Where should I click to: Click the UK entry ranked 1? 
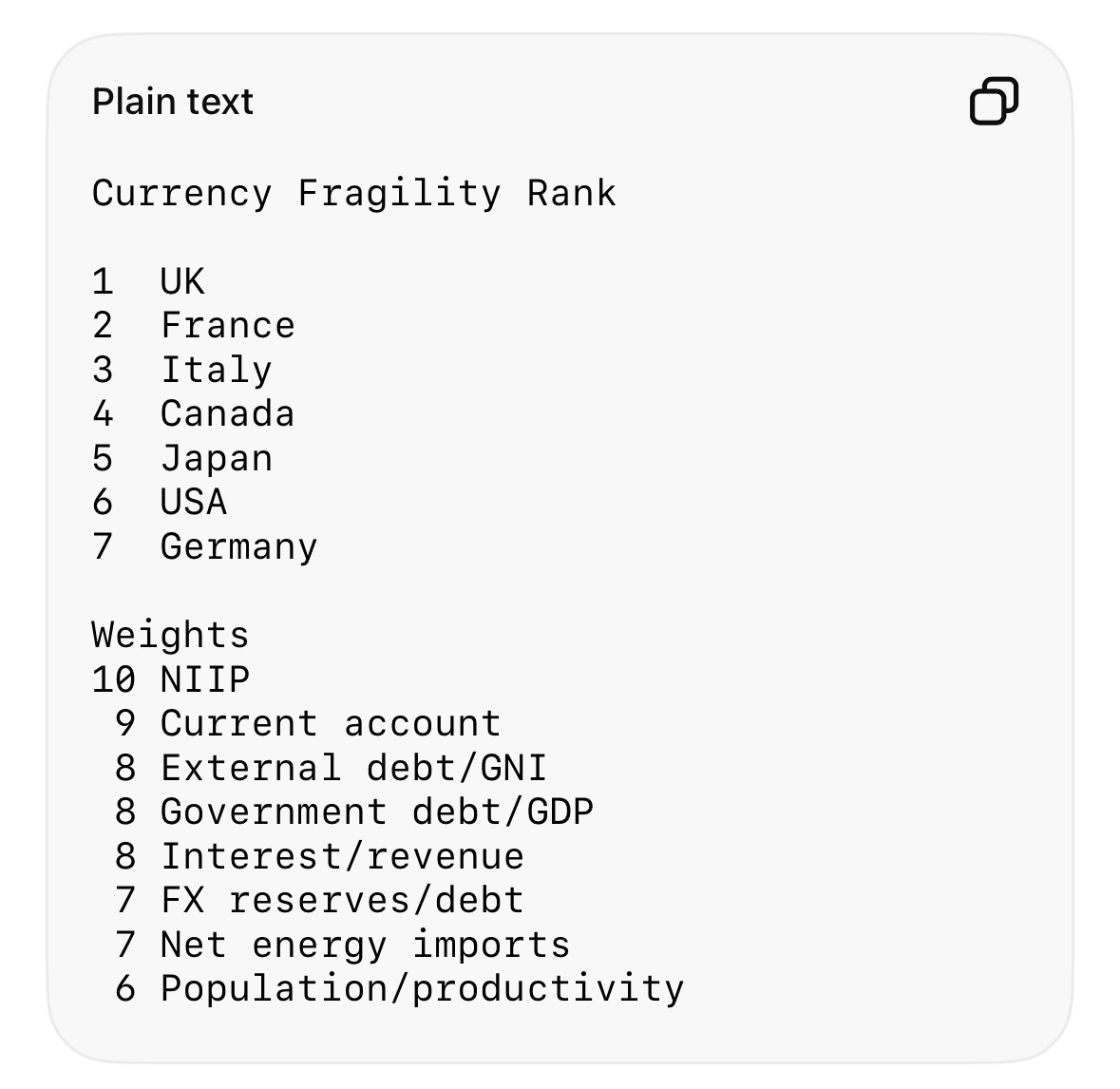148,281
